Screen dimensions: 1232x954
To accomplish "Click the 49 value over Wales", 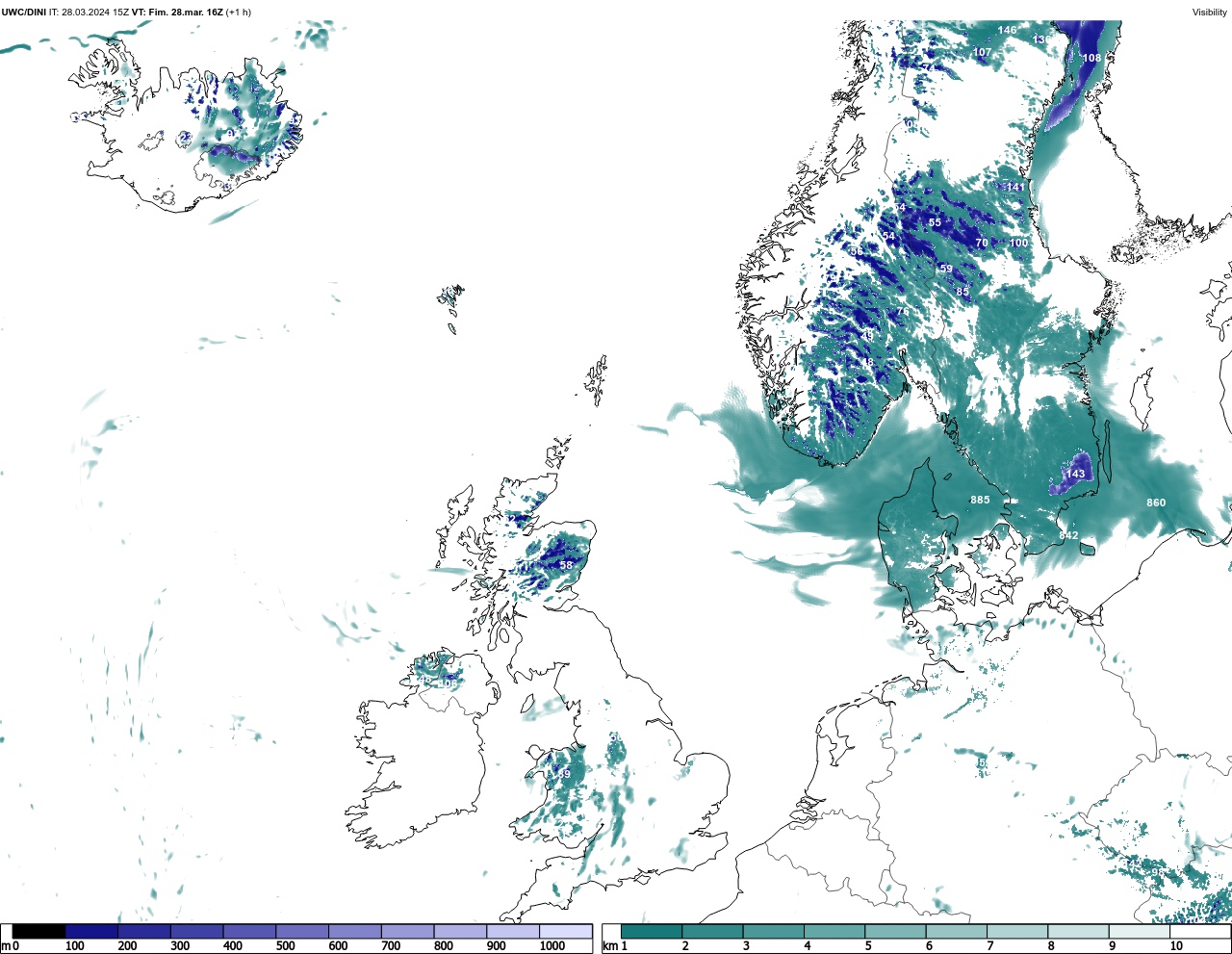I will [564, 774].
